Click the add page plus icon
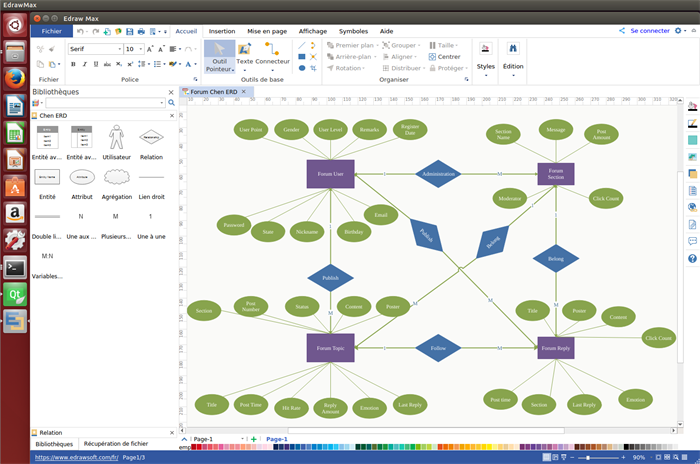Image resolution: width=700 pixels, height=464 pixels. point(254,439)
